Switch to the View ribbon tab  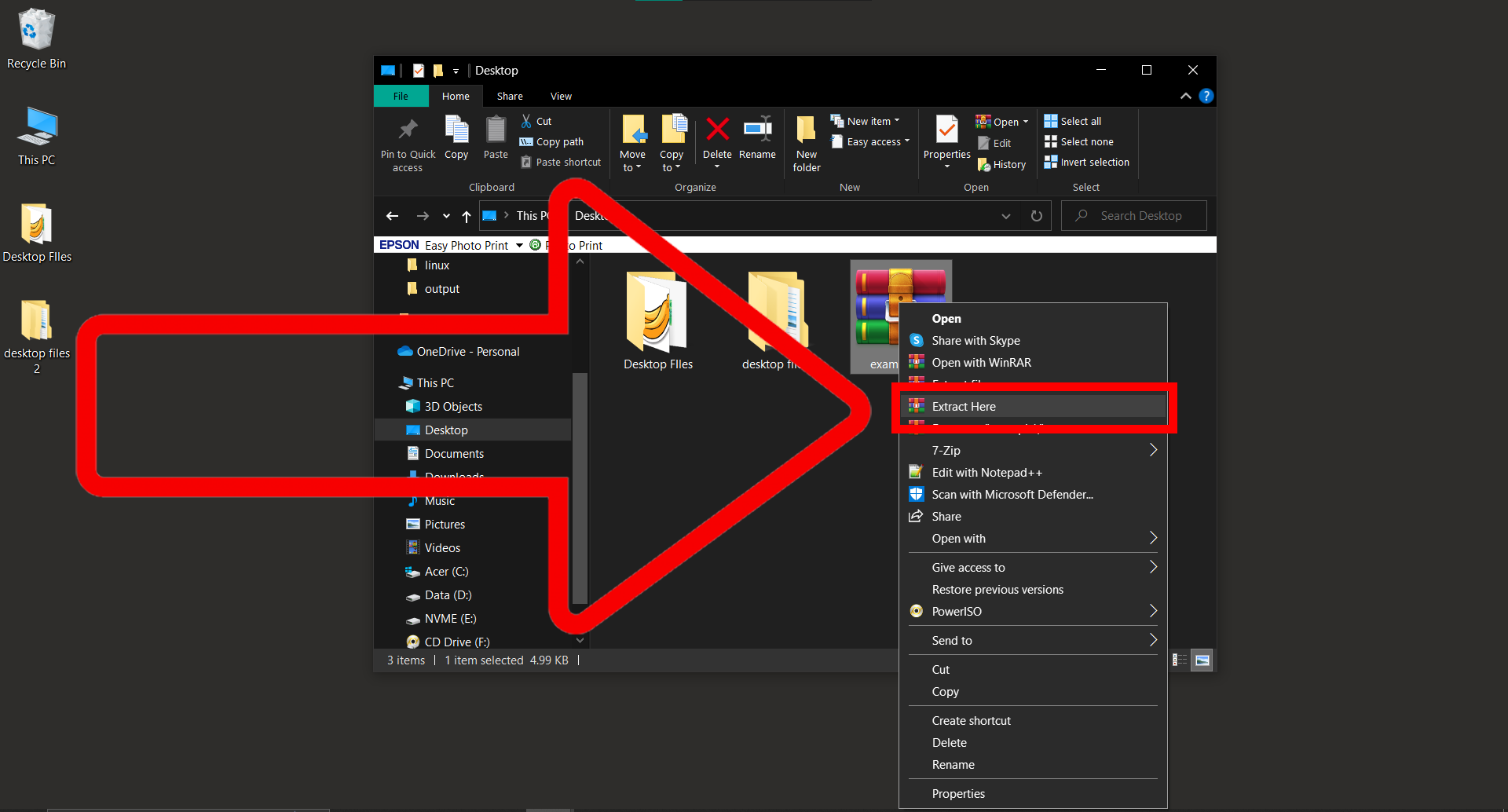(x=561, y=95)
